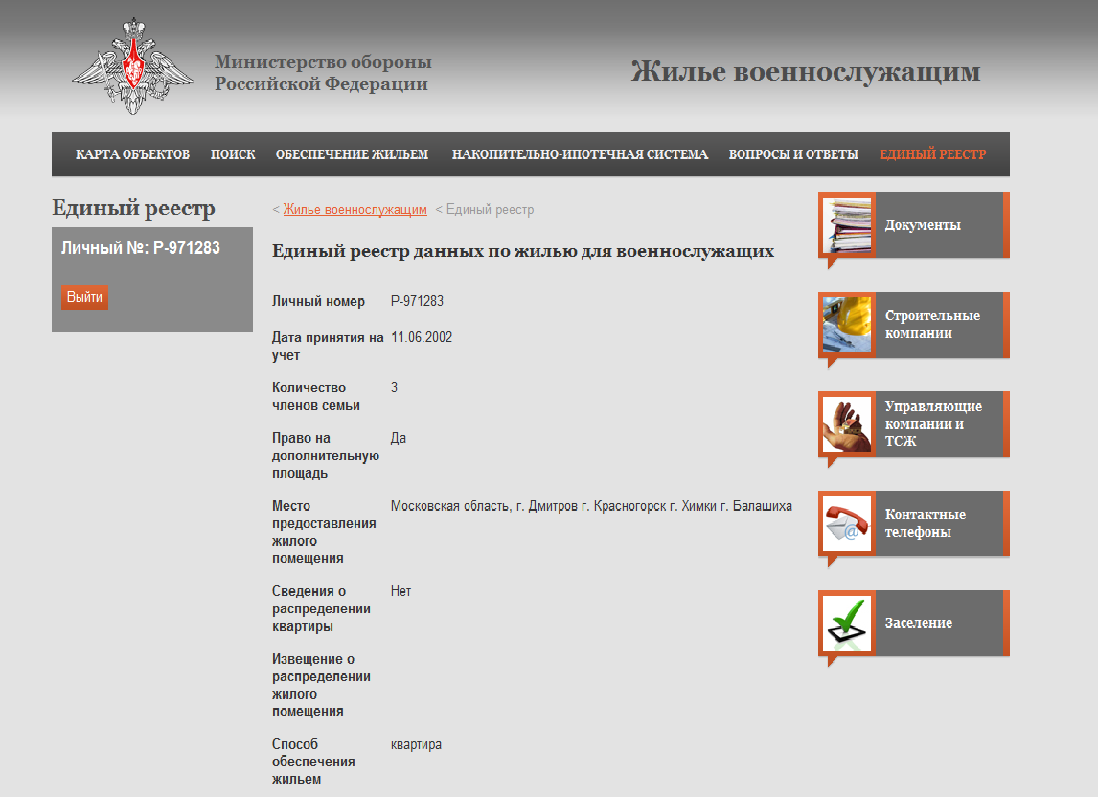Open Строительные компании sidebar label

click(932, 324)
